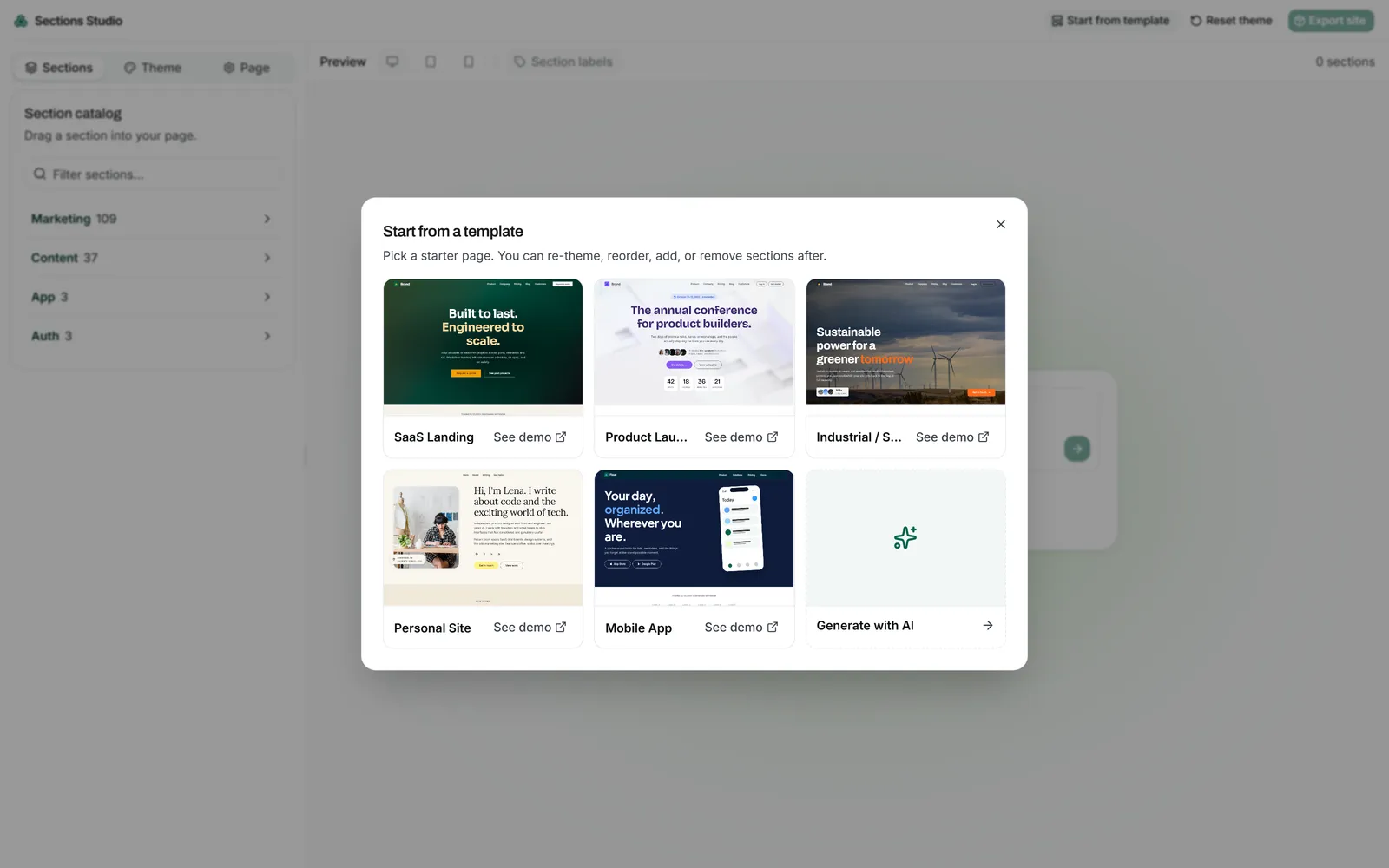This screenshot has height=868, width=1389.
Task: Select tablet preview device icon
Action: 431,62
